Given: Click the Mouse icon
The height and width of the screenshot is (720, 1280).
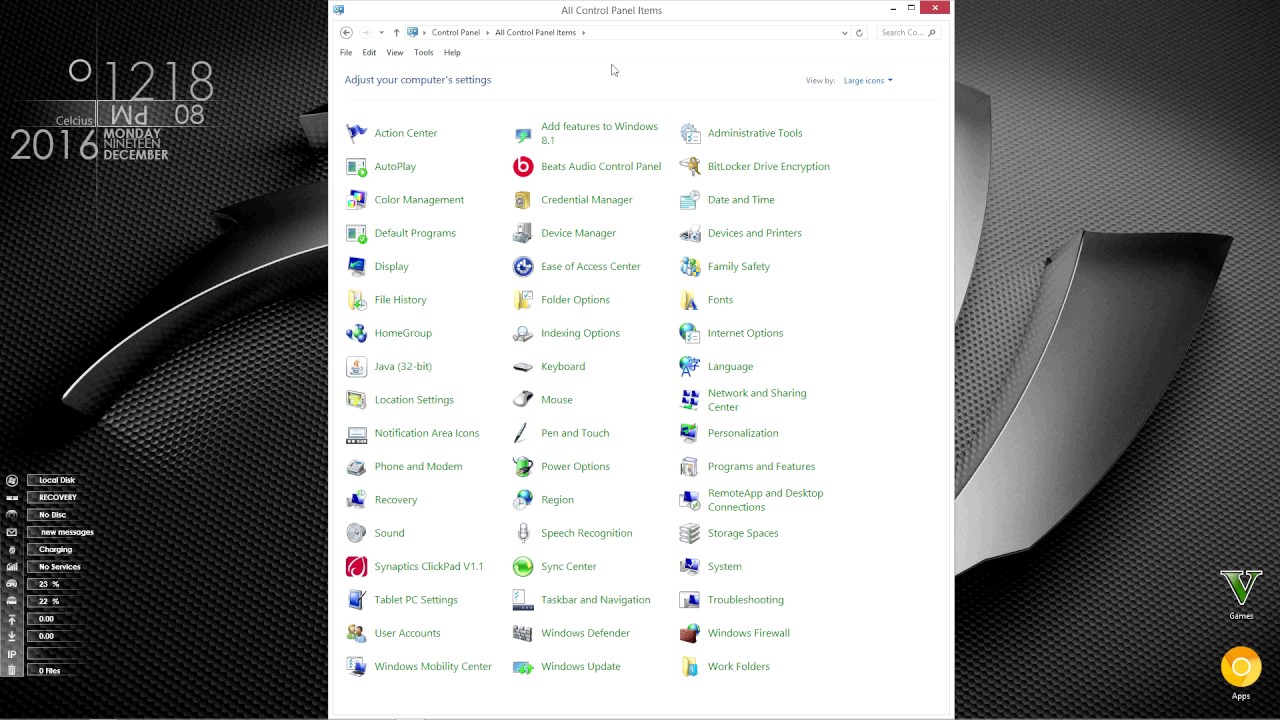Looking at the screenshot, I should coord(523,400).
